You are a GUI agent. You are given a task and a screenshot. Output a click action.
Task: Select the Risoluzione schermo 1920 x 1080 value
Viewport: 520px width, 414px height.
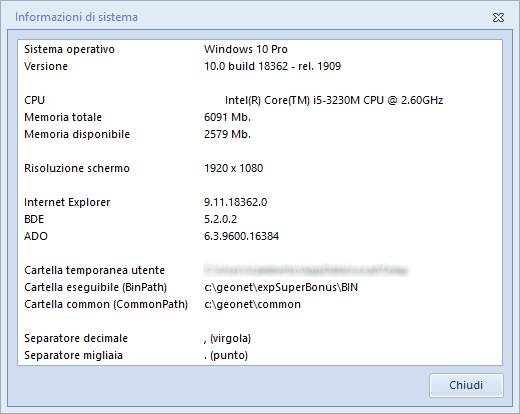(233, 168)
